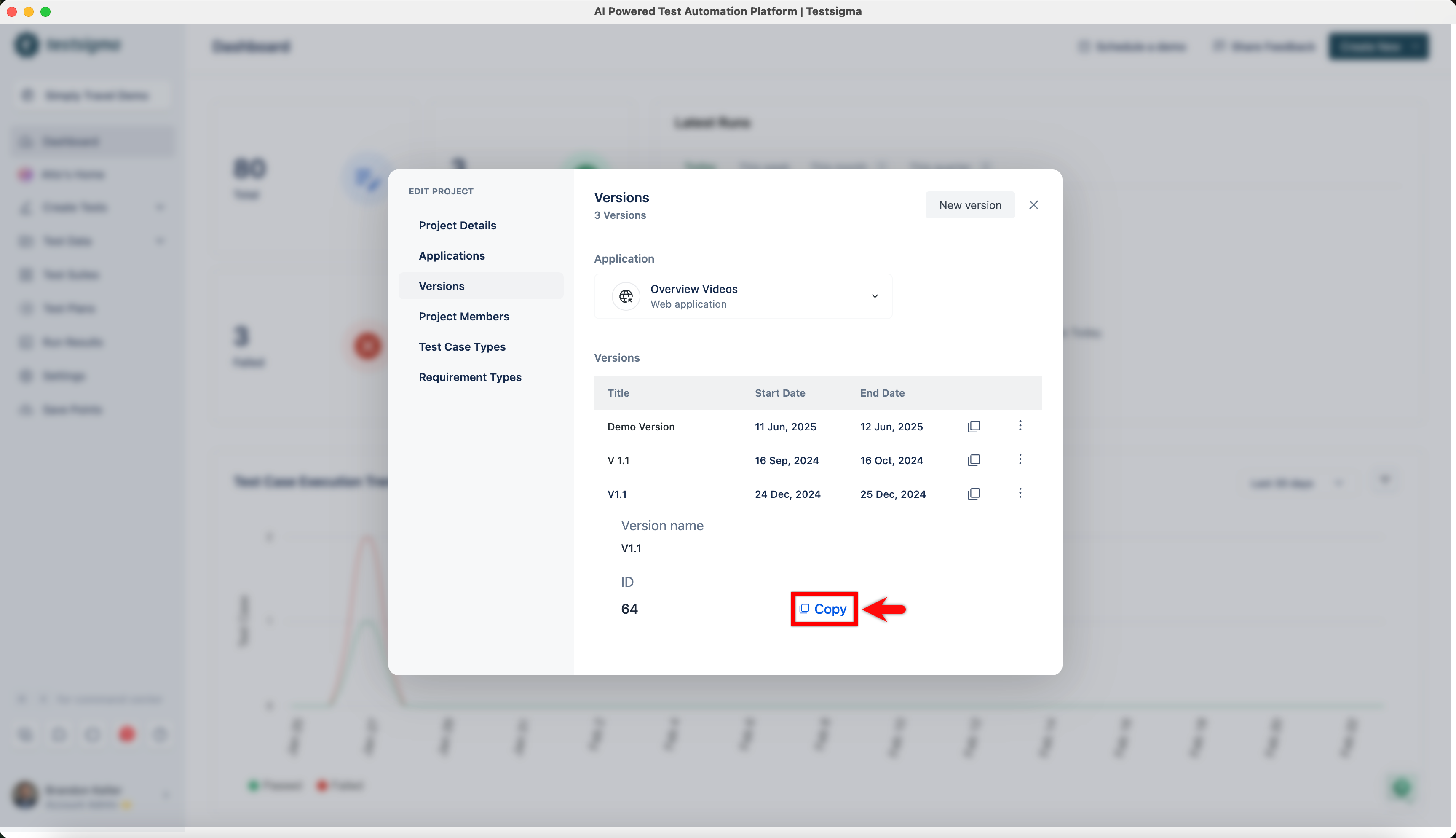1456x838 pixels.
Task: Switch to Applications section
Action: (x=451, y=255)
